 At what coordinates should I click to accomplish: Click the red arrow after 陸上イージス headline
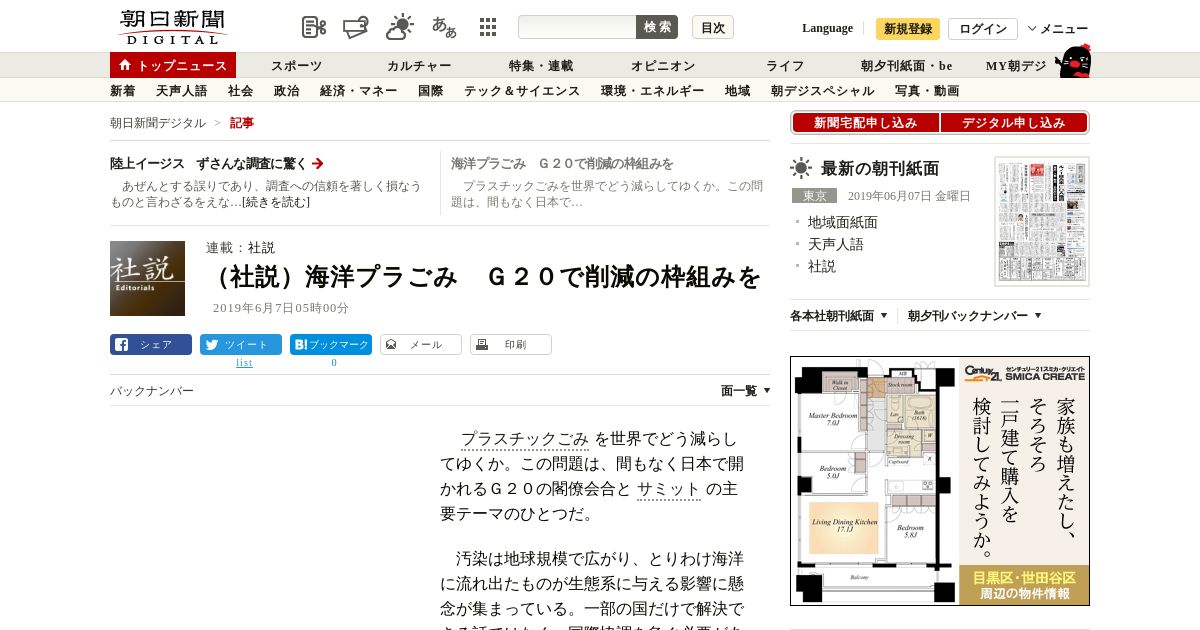point(318,164)
